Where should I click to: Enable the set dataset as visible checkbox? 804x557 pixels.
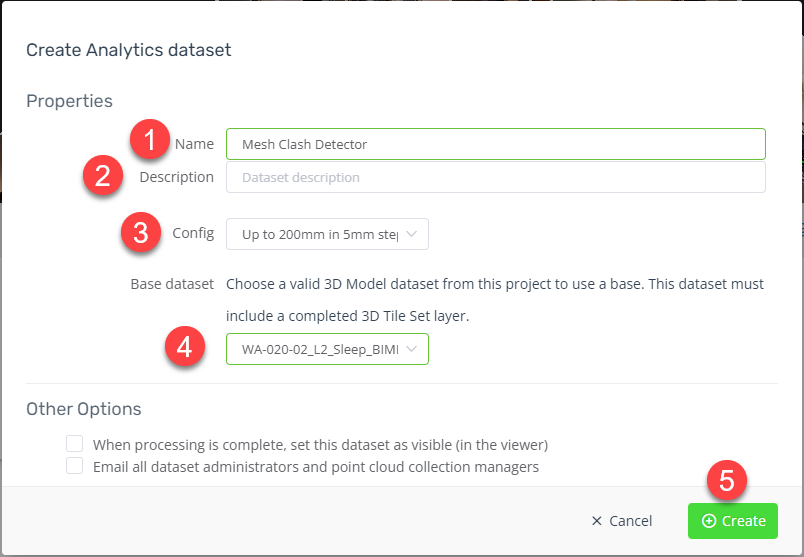(74, 444)
